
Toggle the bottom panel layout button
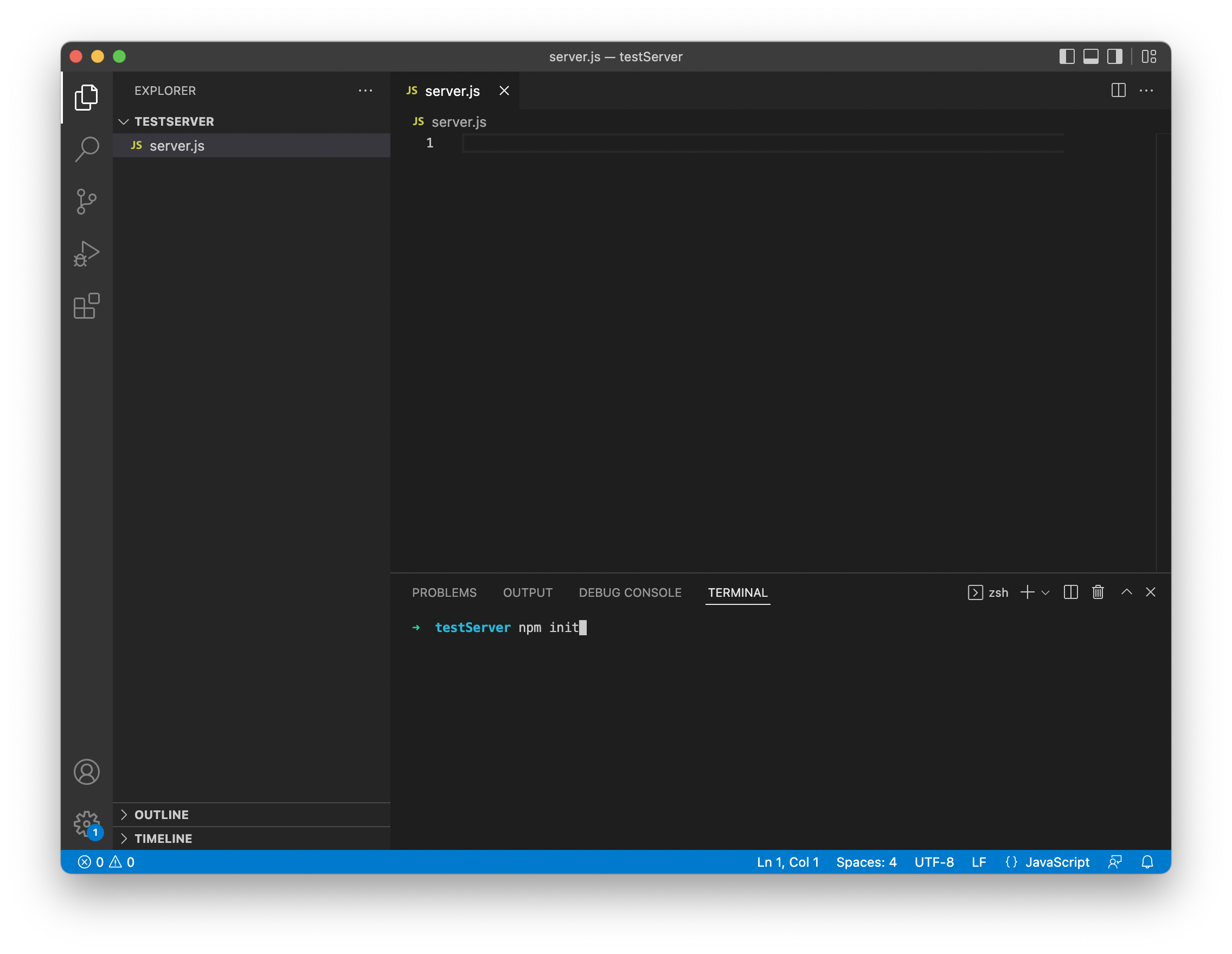coord(1090,56)
